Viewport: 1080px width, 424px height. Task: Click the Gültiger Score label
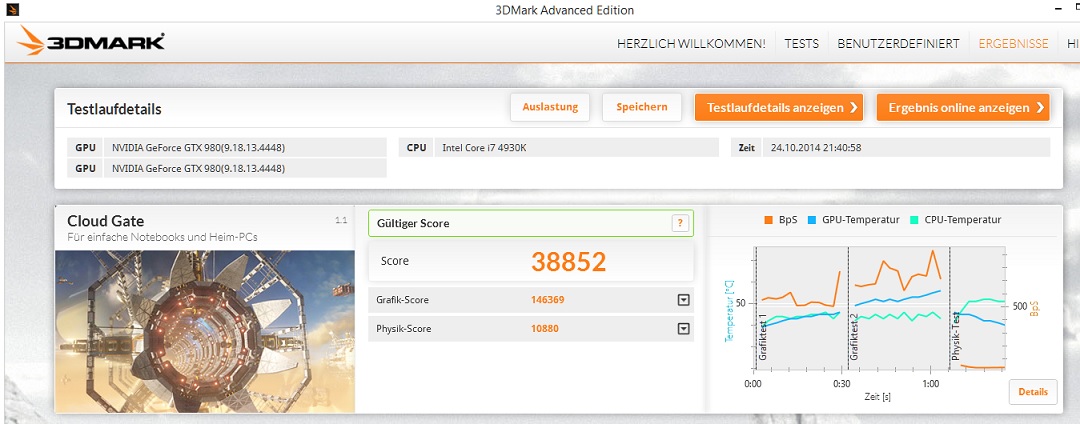[x=413, y=224]
